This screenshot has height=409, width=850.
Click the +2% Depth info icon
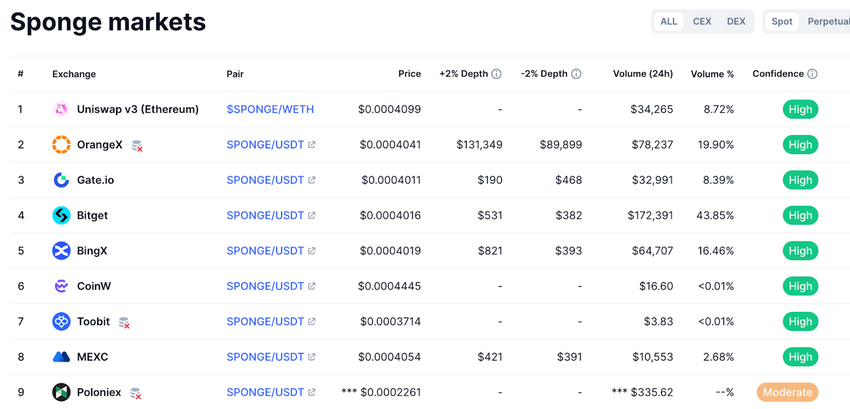click(x=497, y=74)
